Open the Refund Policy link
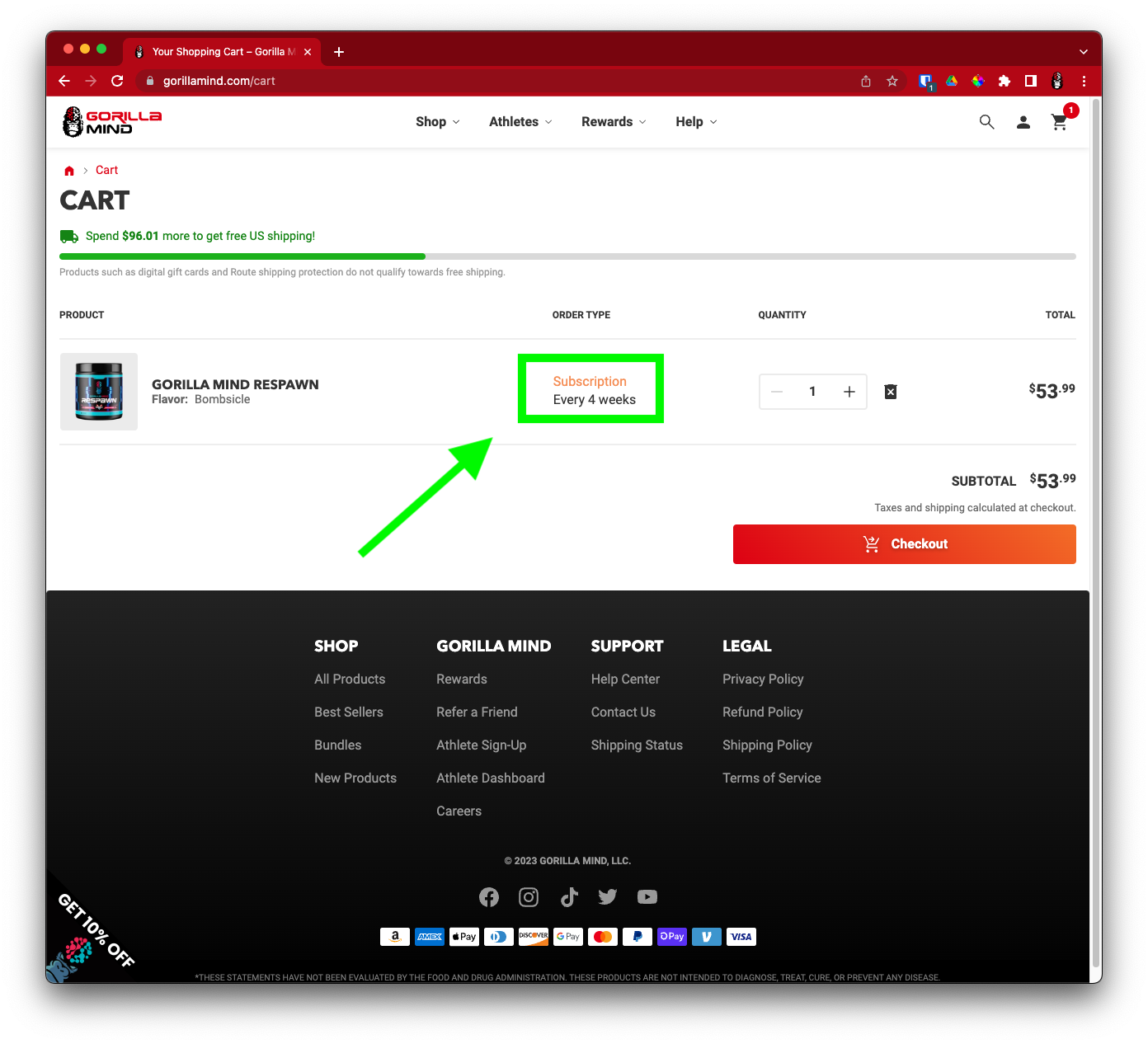 pyautogui.click(x=762, y=712)
